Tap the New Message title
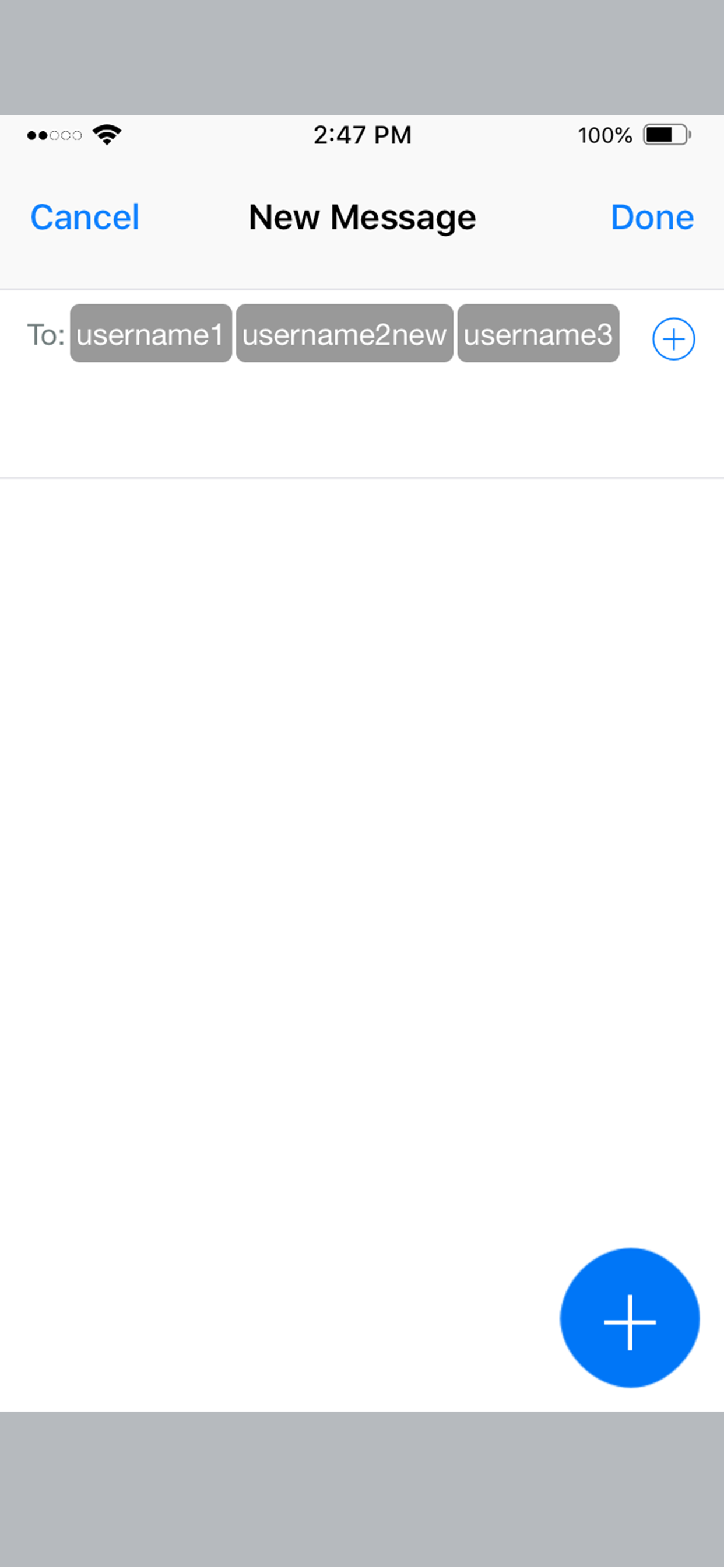 (362, 218)
